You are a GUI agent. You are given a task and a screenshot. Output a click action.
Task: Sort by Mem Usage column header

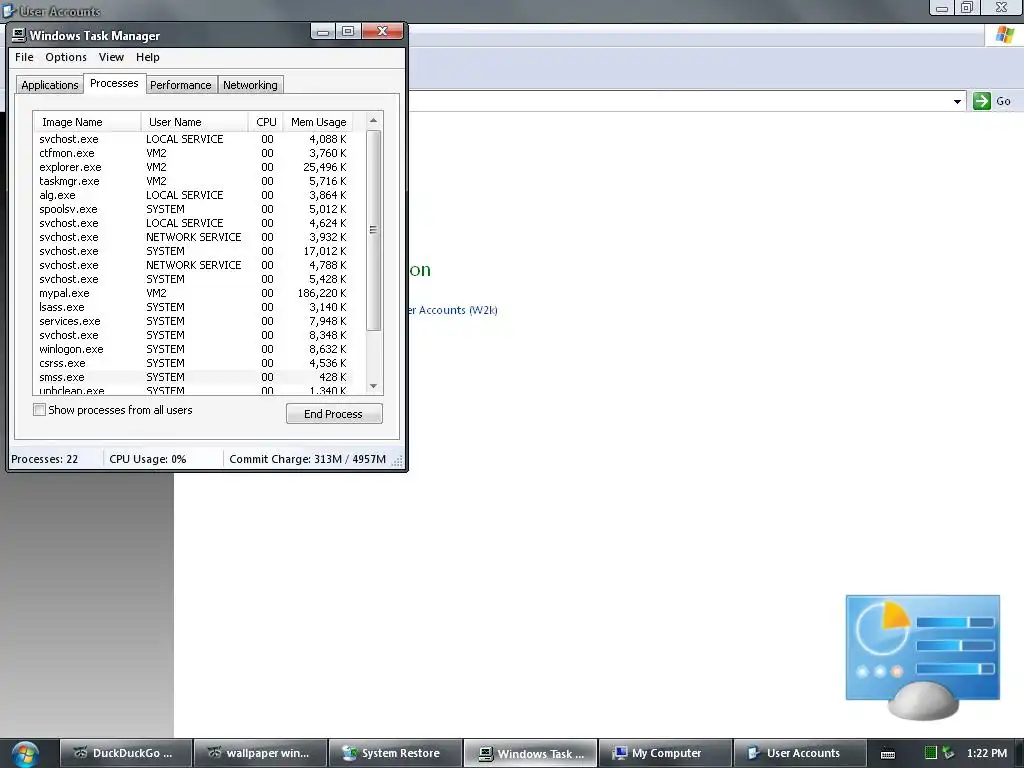tap(319, 122)
